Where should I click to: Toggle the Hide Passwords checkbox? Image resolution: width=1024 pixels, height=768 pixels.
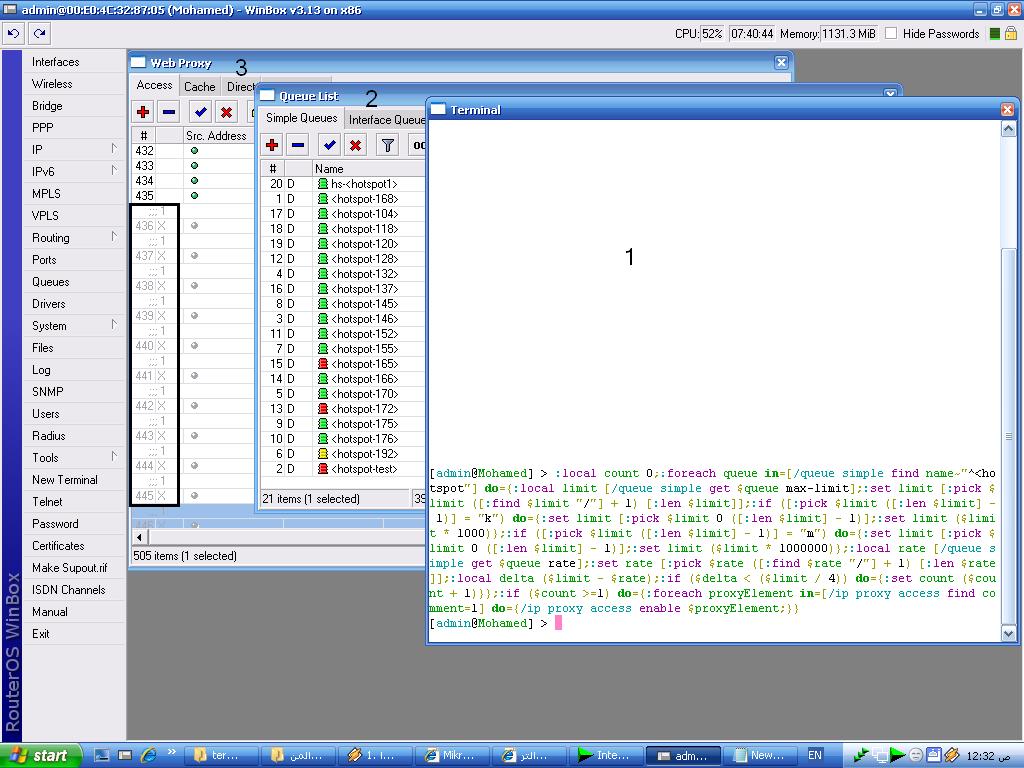tap(891, 33)
